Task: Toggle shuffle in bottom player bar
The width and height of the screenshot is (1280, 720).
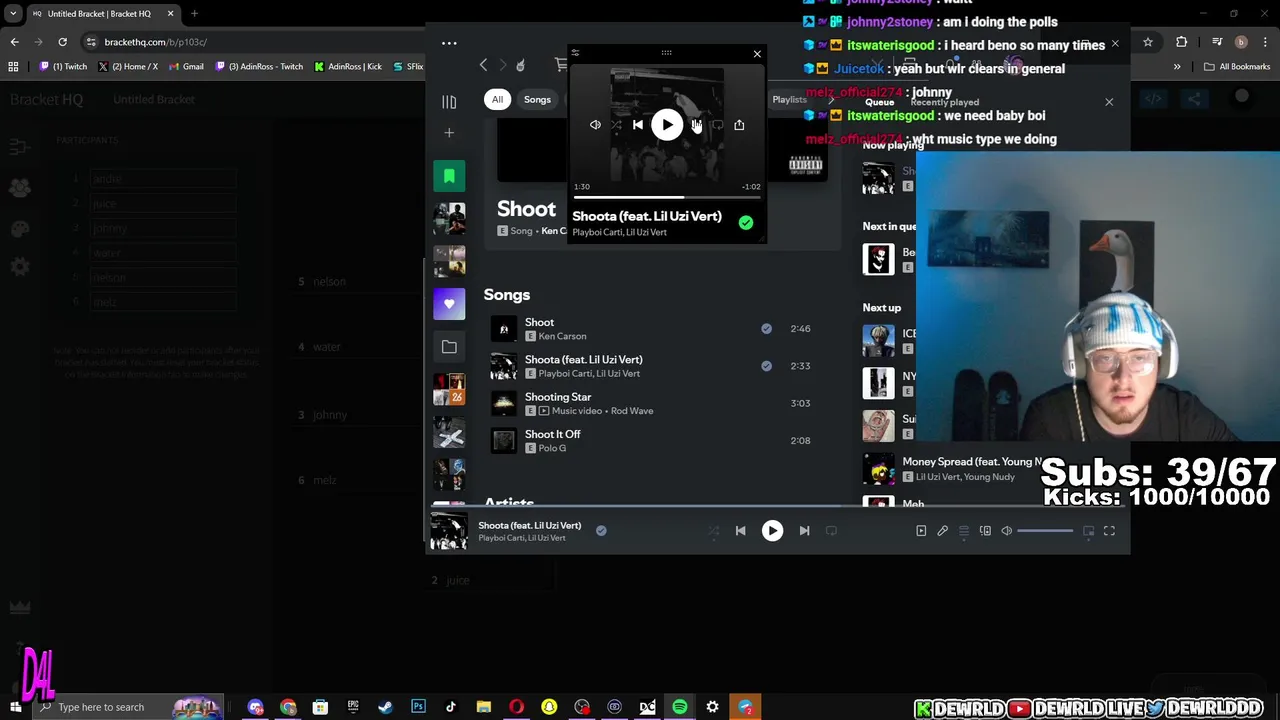Action: [713, 531]
